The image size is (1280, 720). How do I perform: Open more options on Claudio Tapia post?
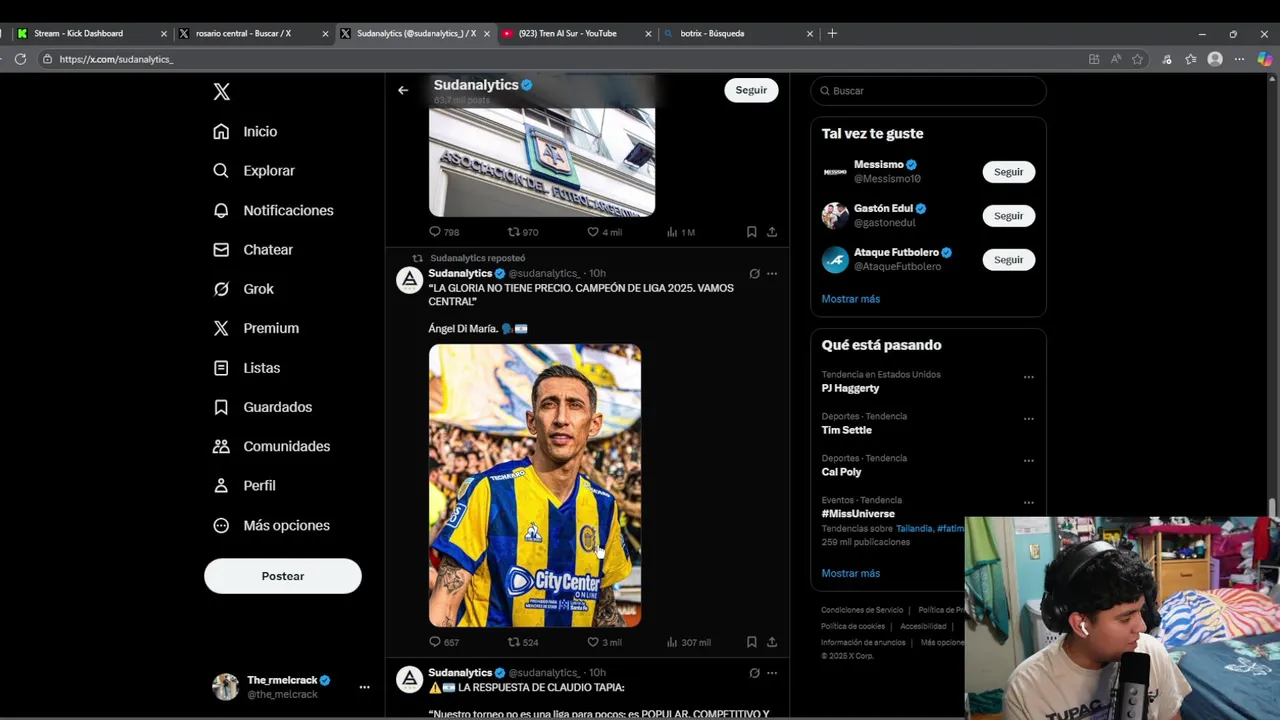(x=772, y=673)
